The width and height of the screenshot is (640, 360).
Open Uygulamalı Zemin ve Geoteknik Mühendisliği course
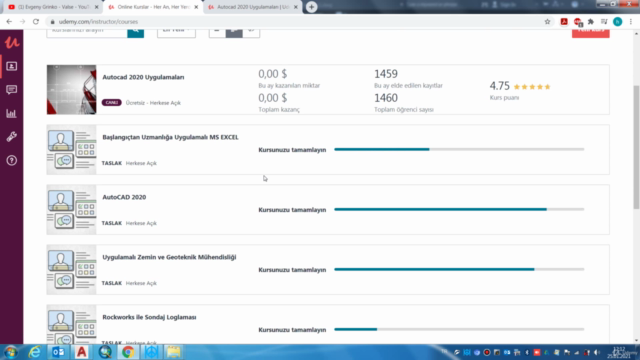click(169, 257)
